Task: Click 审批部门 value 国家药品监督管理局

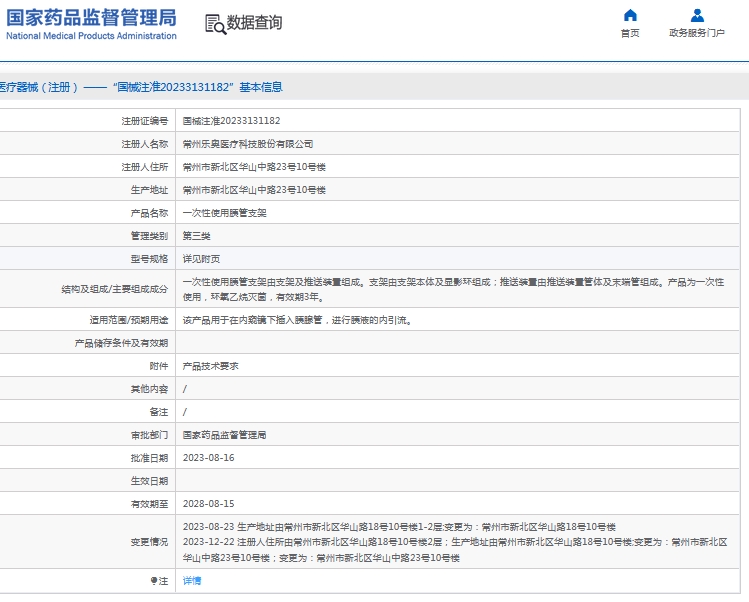Action: (225, 435)
